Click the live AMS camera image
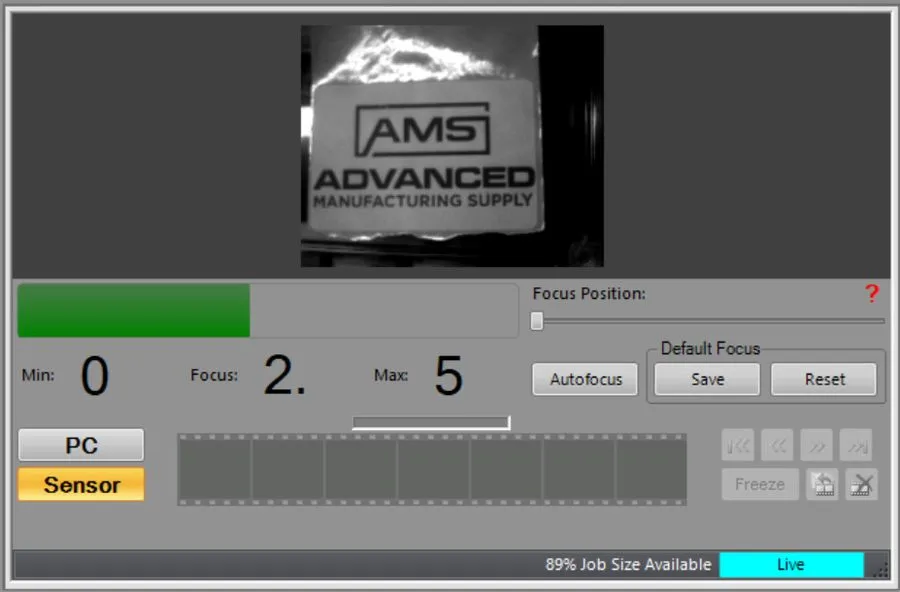The height and width of the screenshot is (592, 900). click(x=452, y=146)
